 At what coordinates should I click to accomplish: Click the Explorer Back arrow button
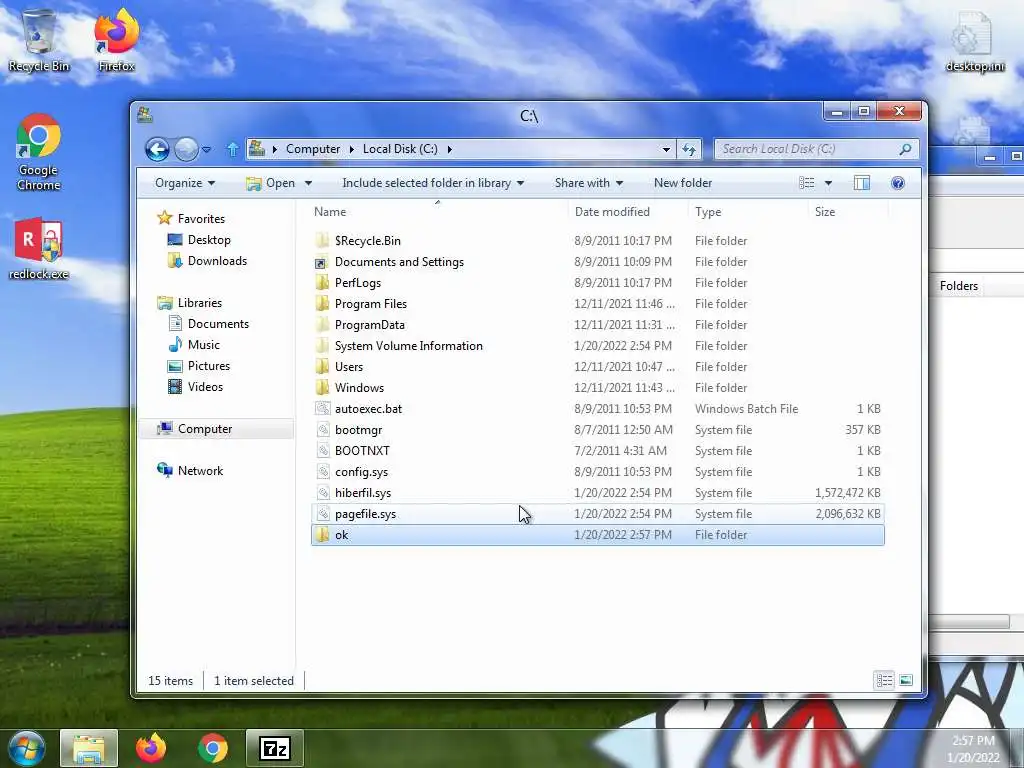pyautogui.click(x=157, y=150)
